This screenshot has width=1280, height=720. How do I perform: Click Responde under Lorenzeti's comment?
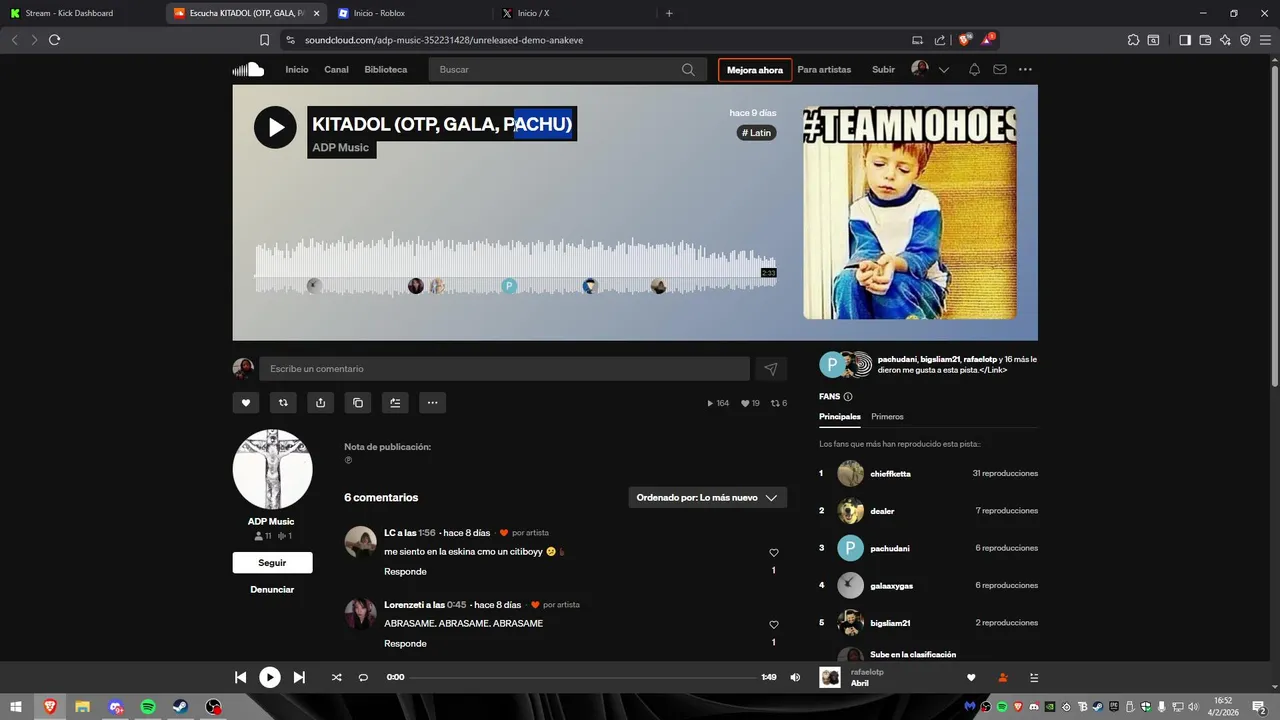coord(405,644)
